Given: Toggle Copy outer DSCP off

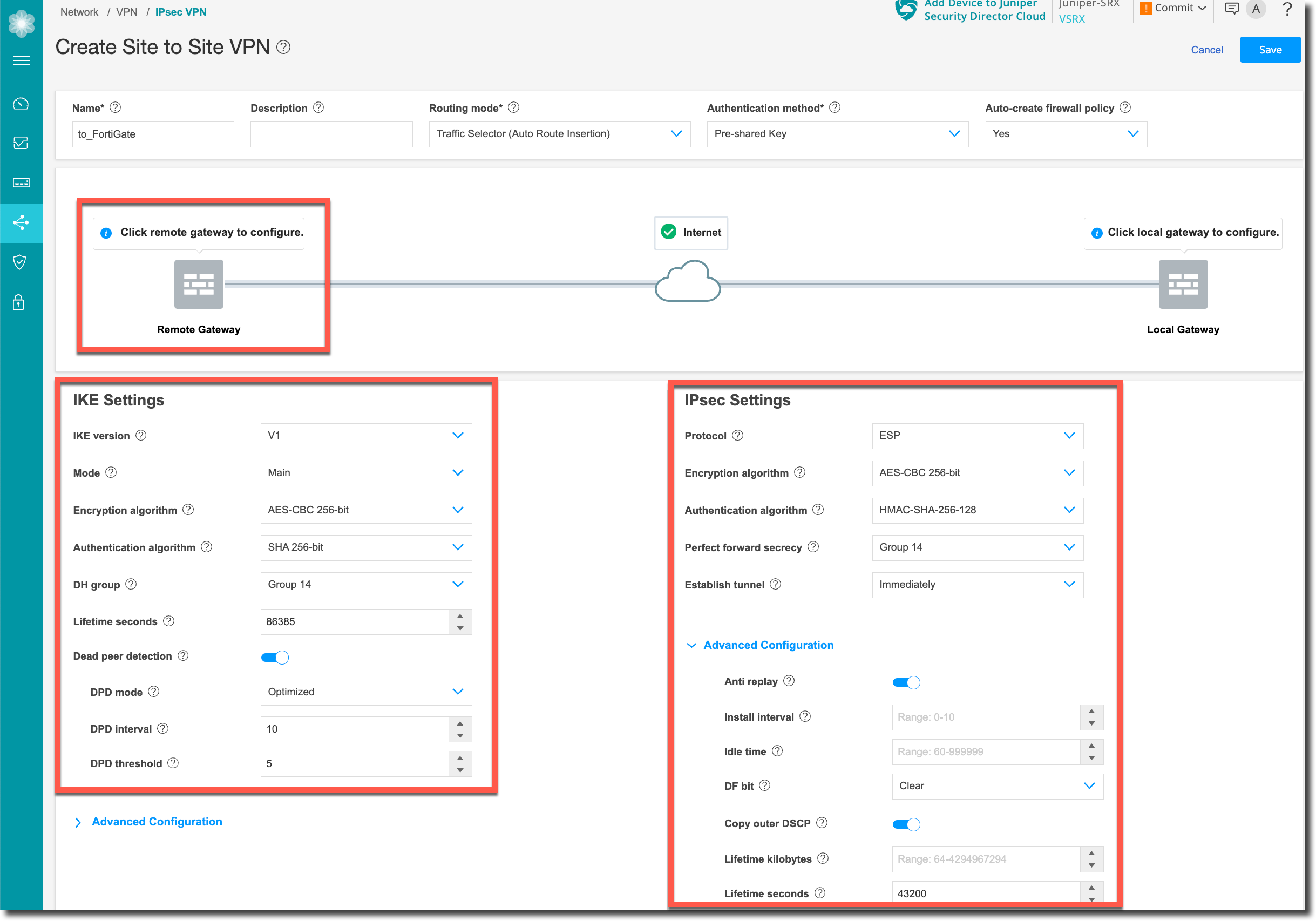Looking at the screenshot, I should (906, 824).
